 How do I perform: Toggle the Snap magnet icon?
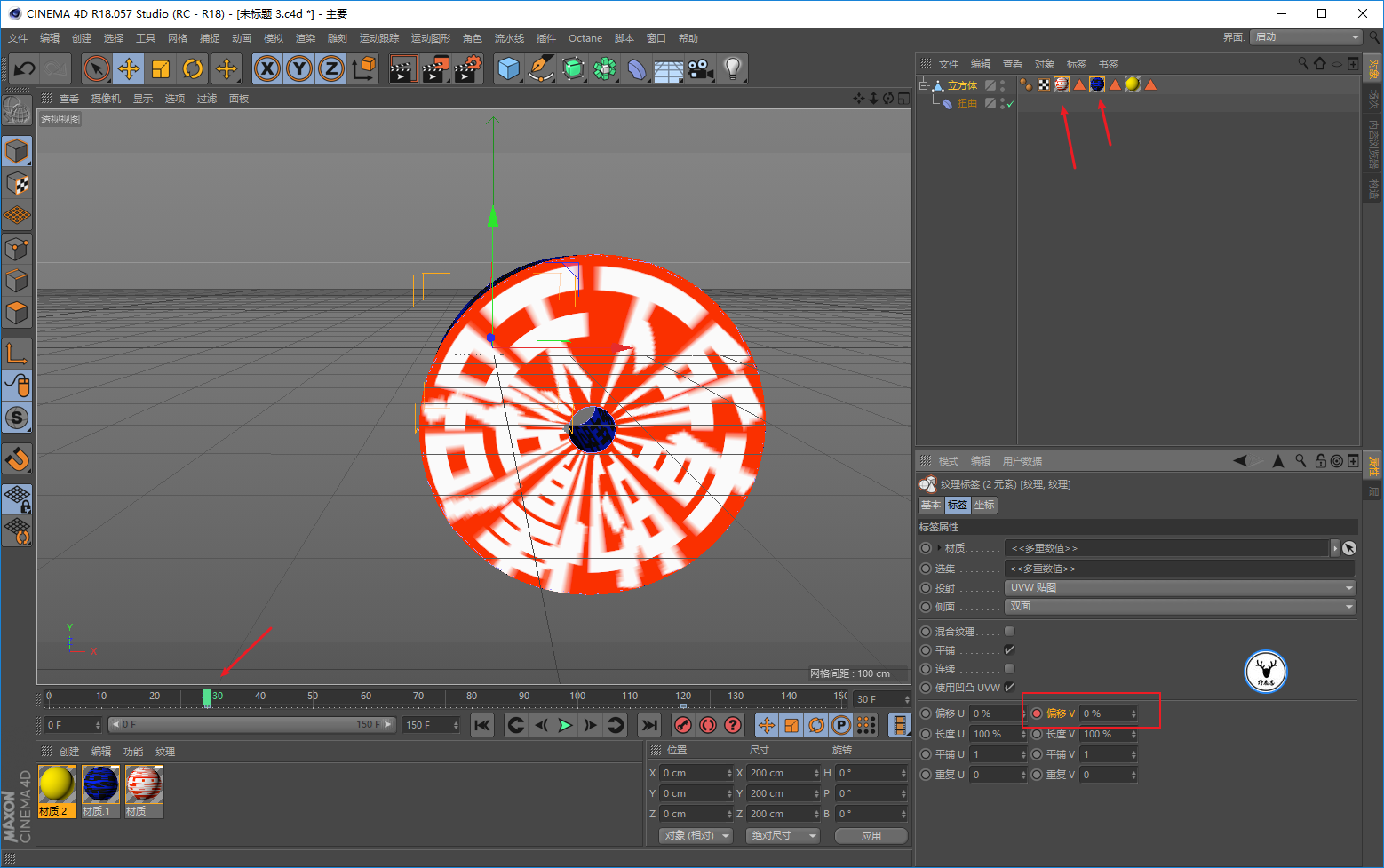(17, 458)
